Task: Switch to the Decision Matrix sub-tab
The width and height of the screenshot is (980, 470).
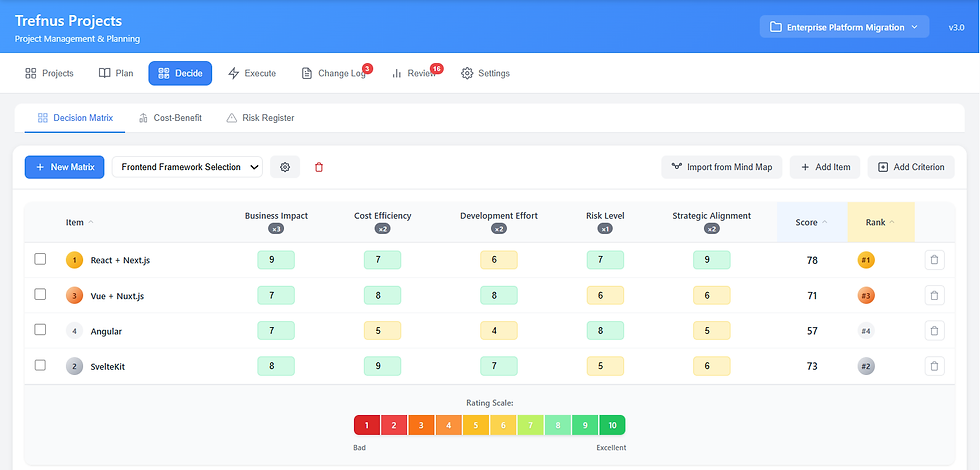Action: click(x=76, y=118)
